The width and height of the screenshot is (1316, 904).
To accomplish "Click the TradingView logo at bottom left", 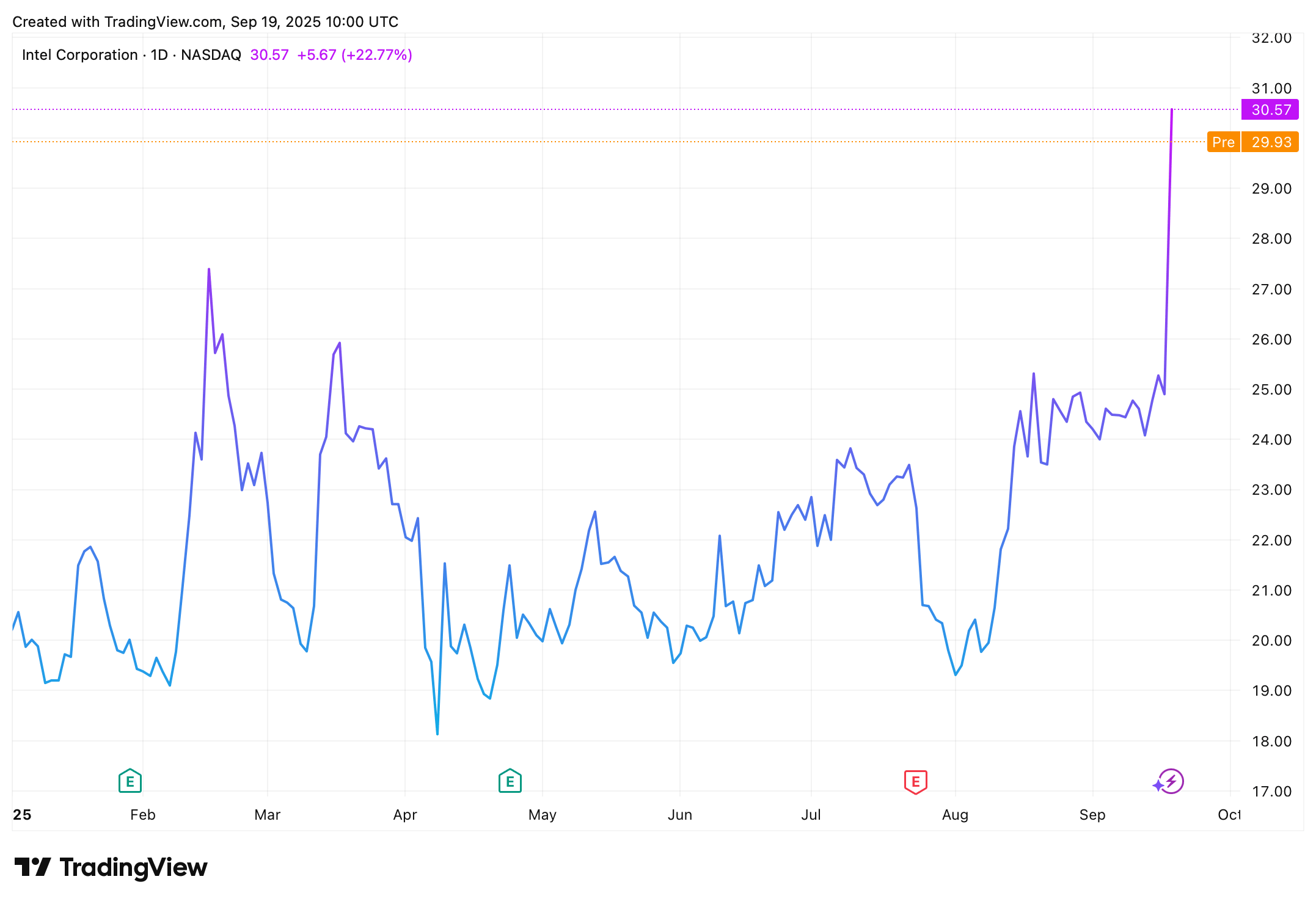I will (x=111, y=867).
